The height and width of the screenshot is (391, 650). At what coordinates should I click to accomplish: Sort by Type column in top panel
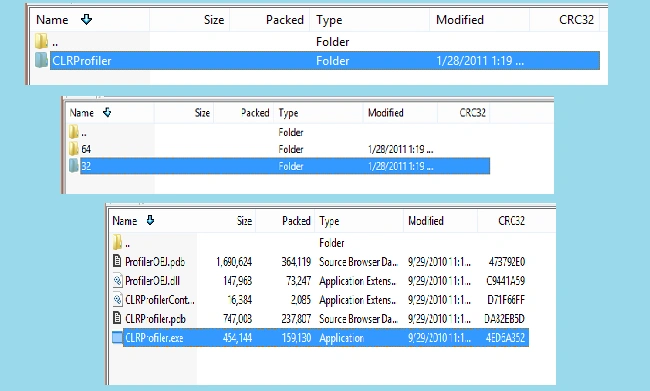[x=329, y=20]
